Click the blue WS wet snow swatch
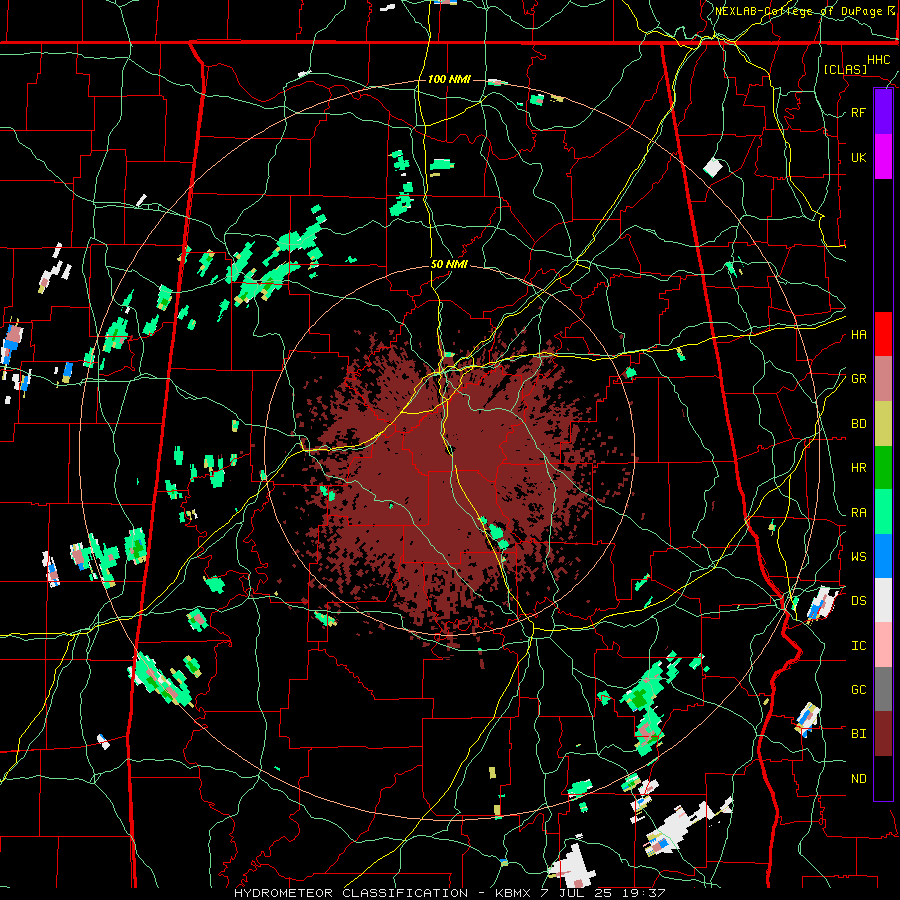900x900 pixels. click(x=883, y=556)
